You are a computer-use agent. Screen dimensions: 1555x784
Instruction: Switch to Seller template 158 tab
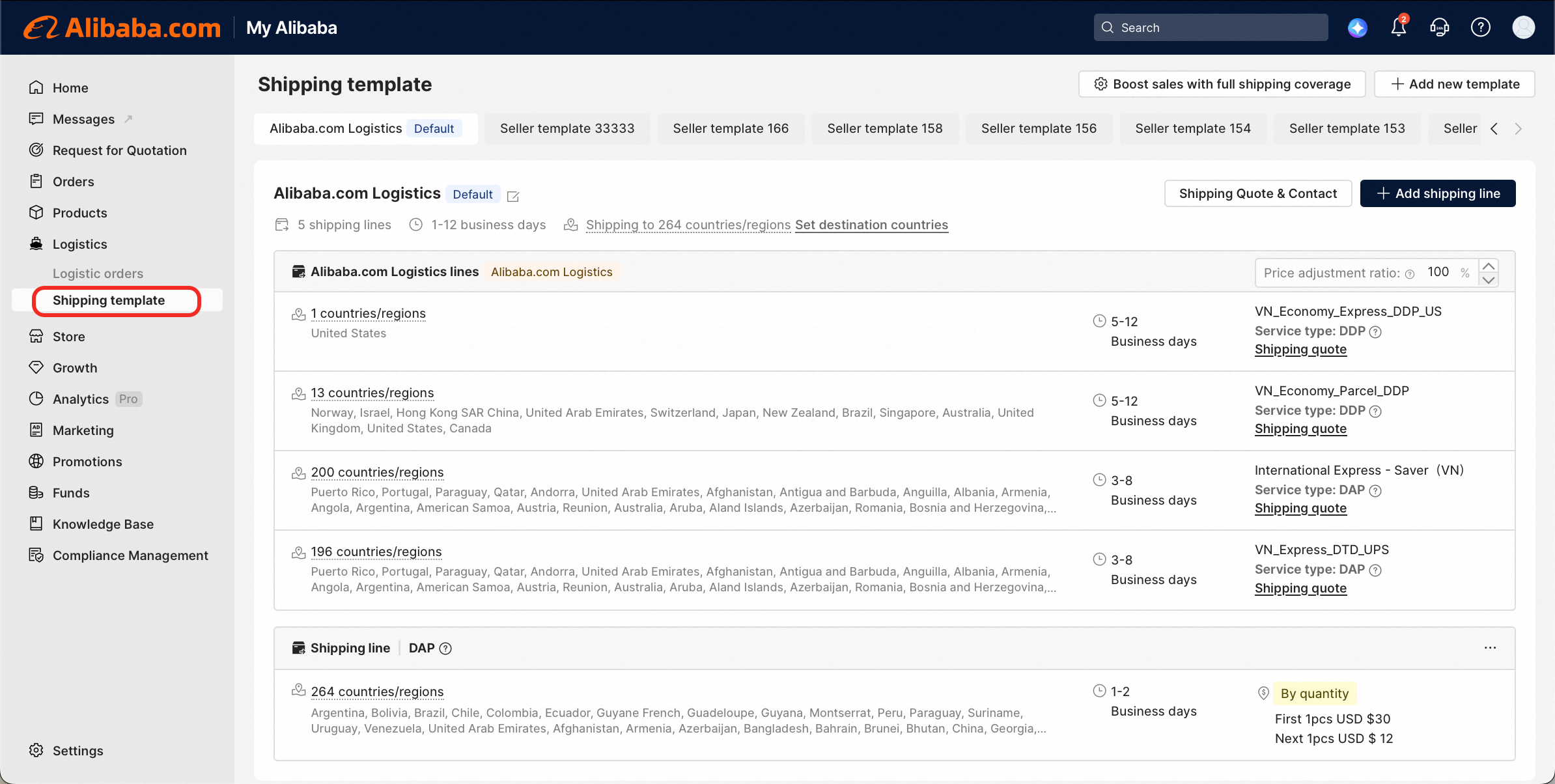pos(885,128)
